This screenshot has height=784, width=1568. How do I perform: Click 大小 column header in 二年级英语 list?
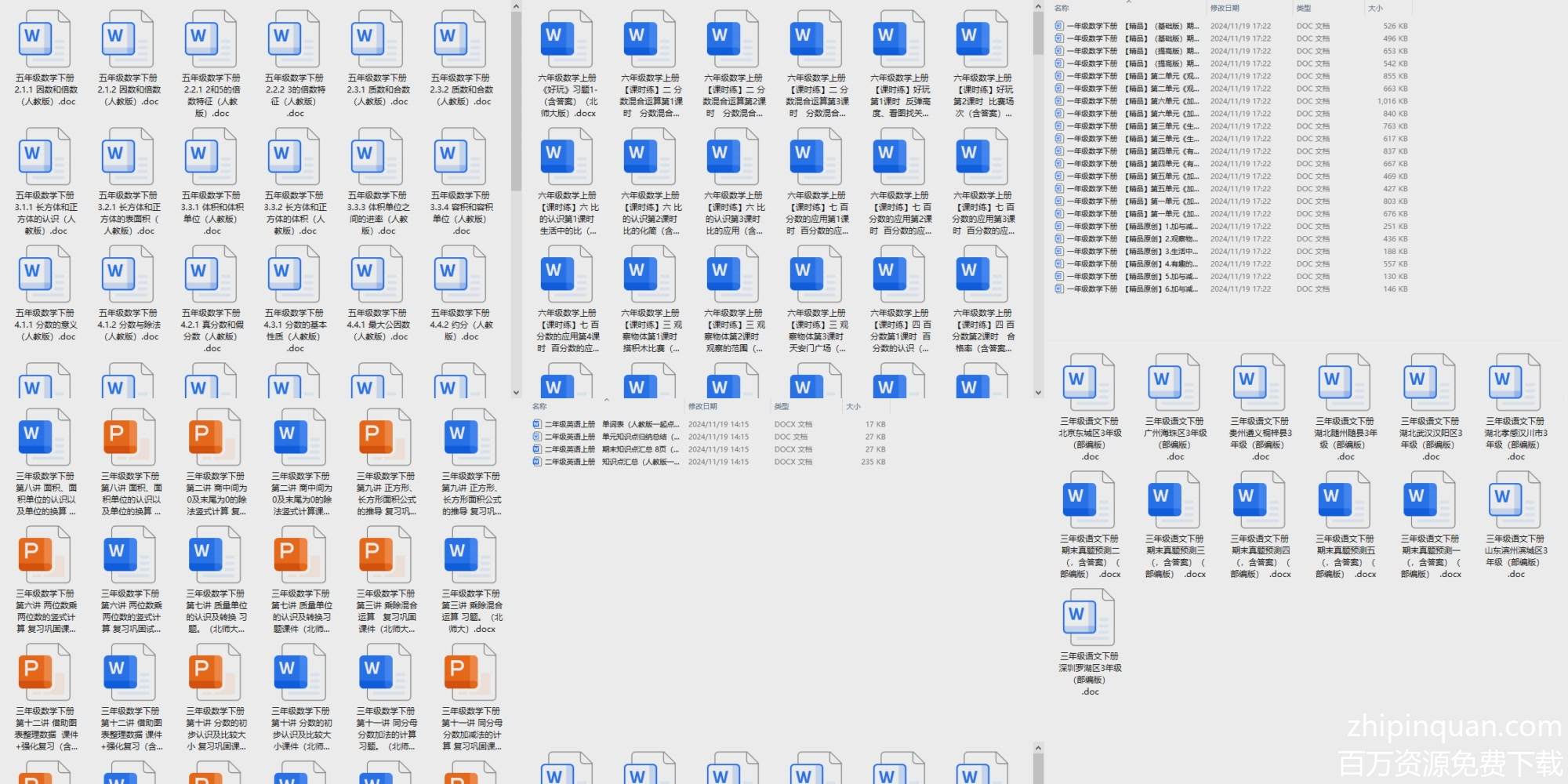853,406
